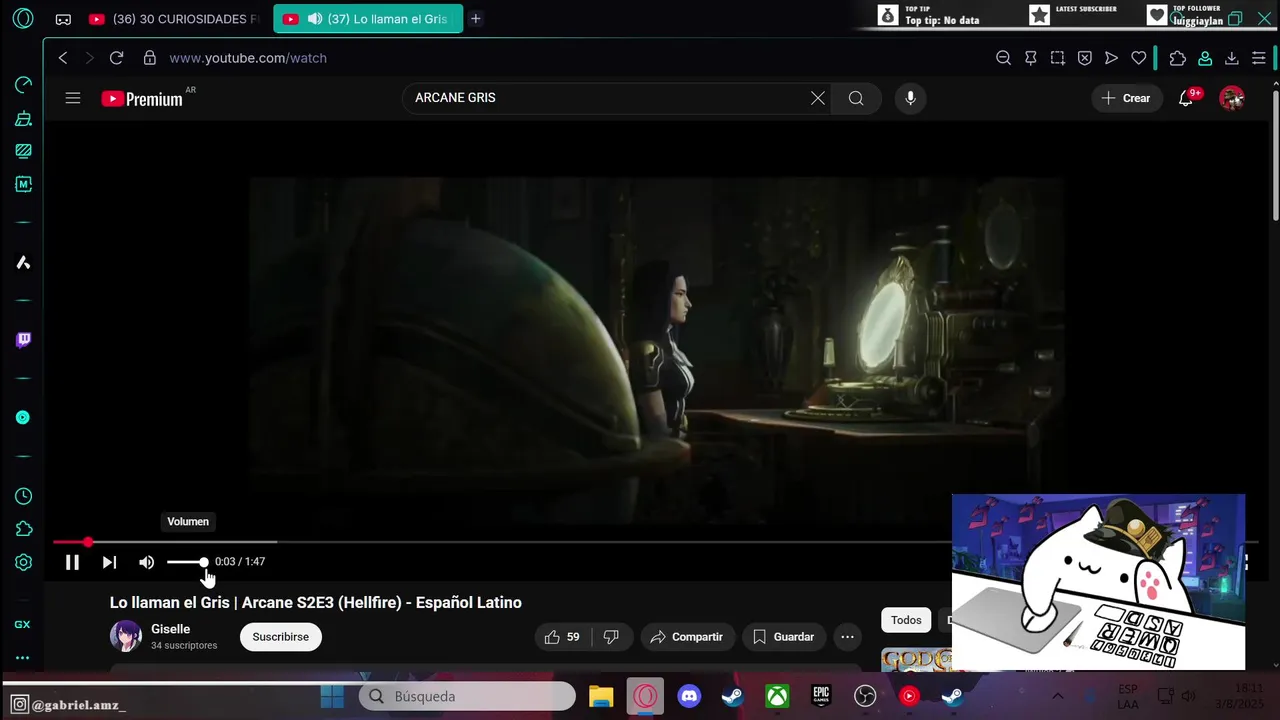Screen dimensions: 1280x720
Task: Click the Compartir share button
Action: (x=687, y=637)
